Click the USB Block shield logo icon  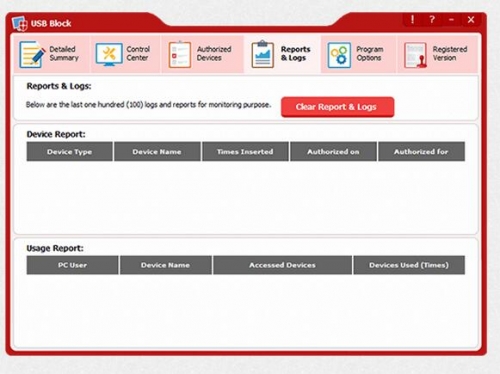(x=20, y=23)
